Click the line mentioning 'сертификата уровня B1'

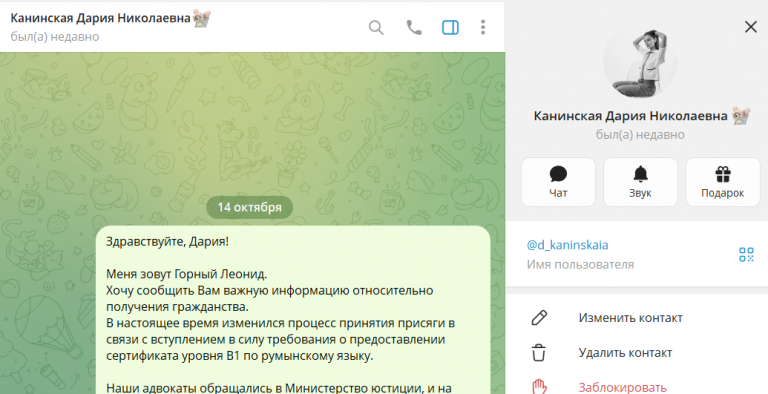(240, 356)
